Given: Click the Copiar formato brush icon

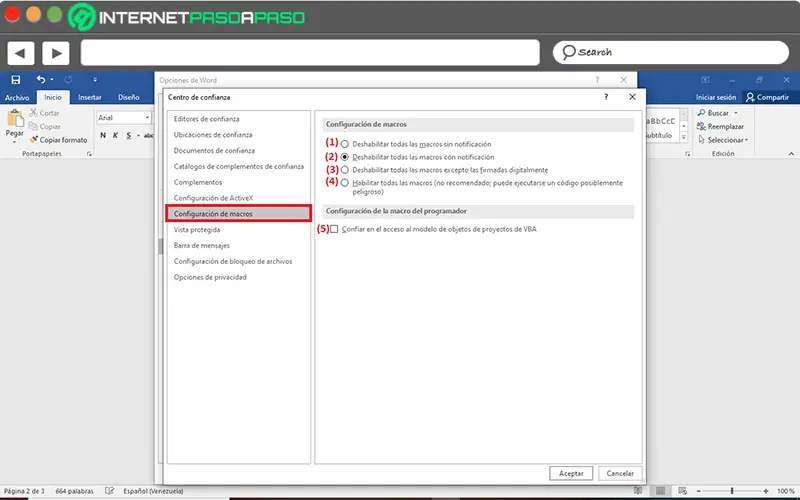Looking at the screenshot, I should tap(34, 139).
